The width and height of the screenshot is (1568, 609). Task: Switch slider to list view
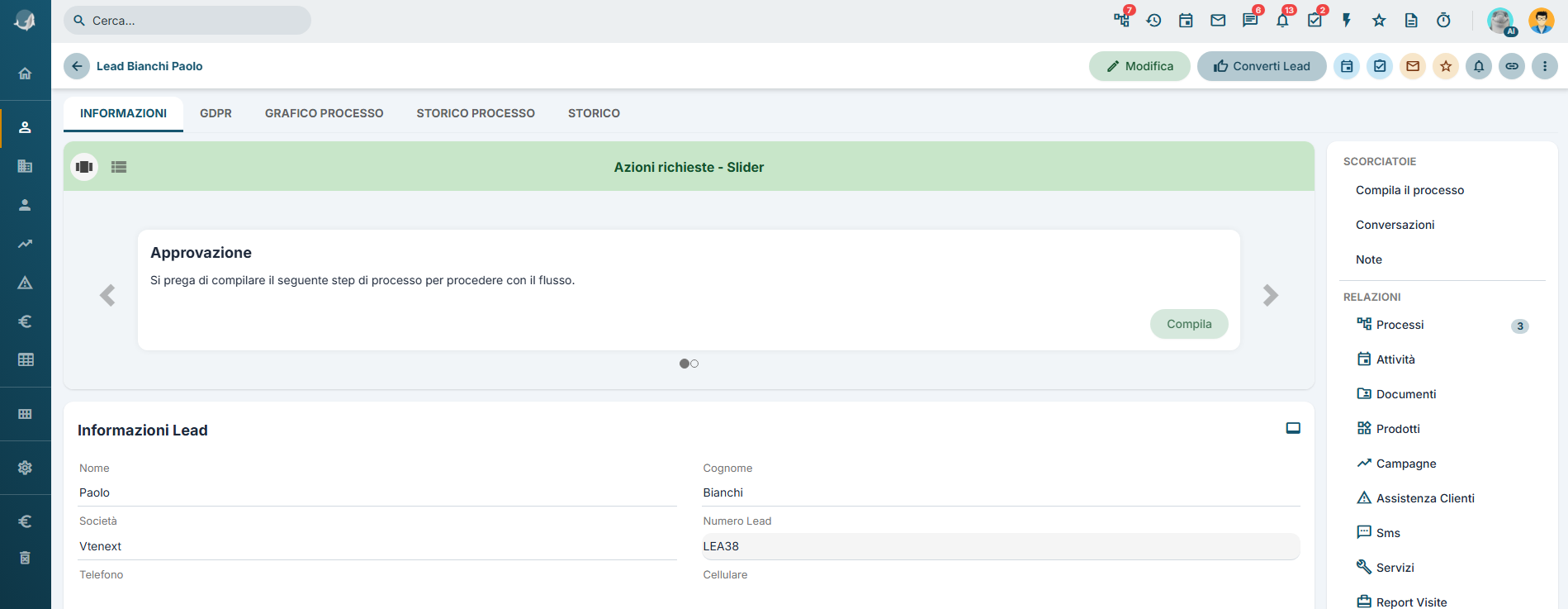click(x=119, y=167)
